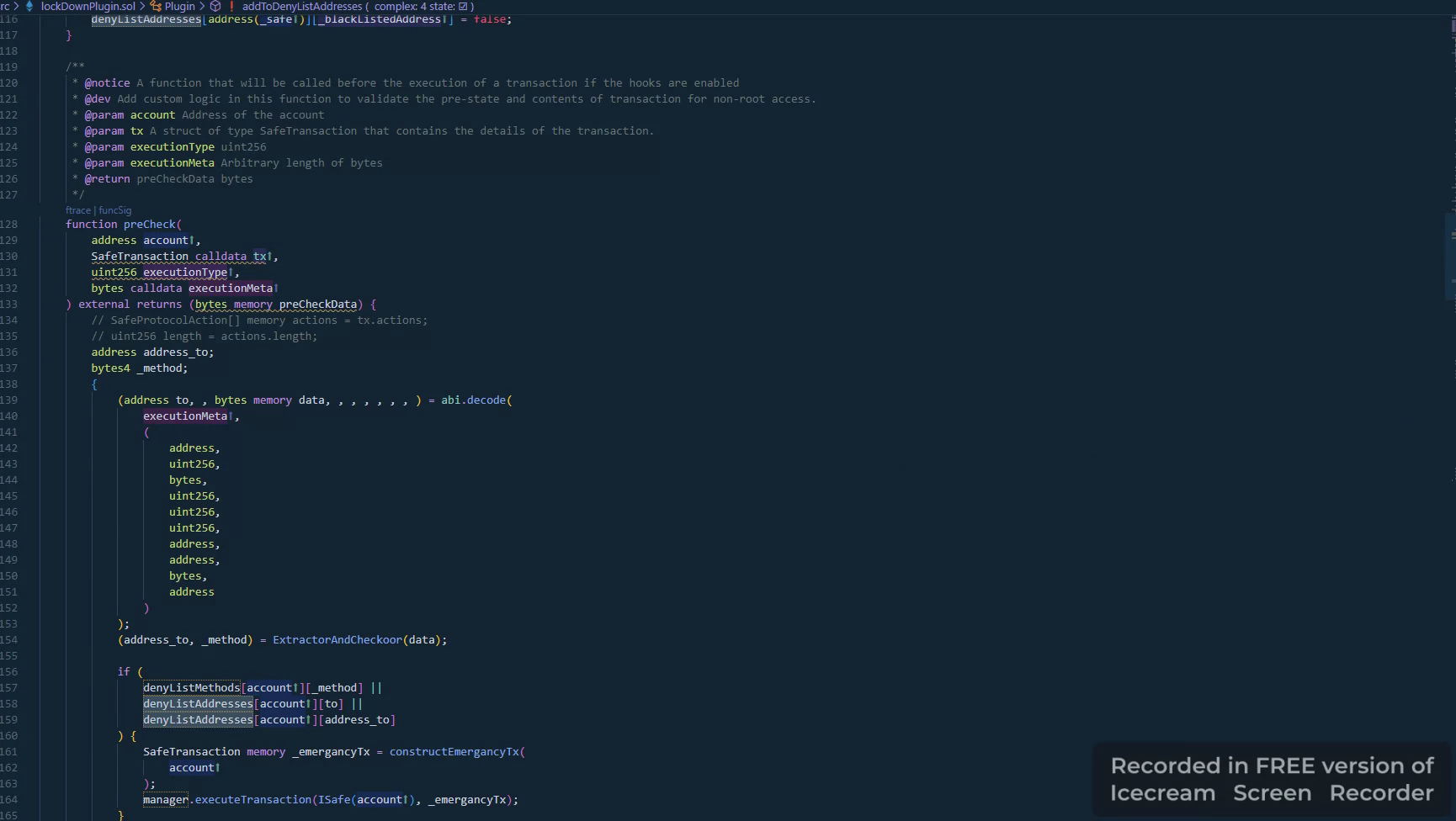Click the cube function icon in breadcrumbs

(x=215, y=6)
